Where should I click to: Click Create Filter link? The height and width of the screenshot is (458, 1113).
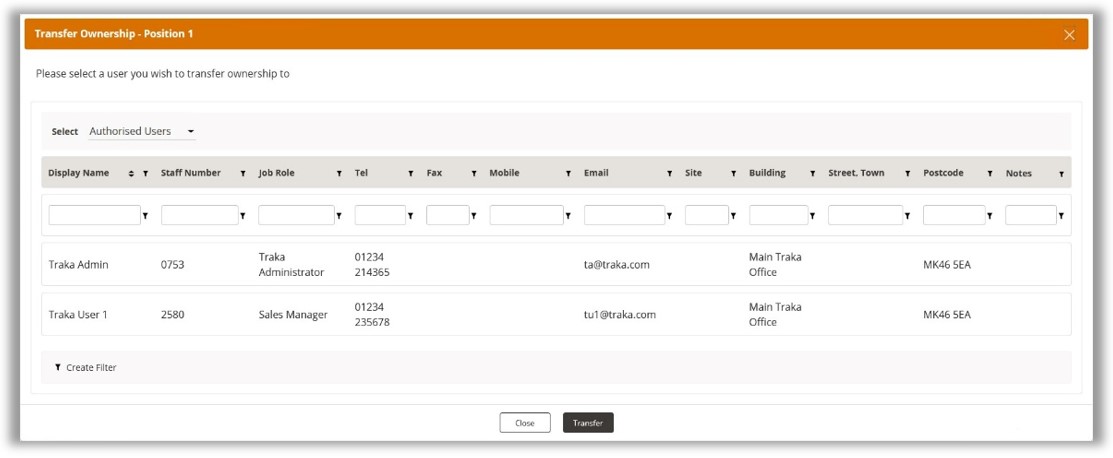pyautogui.click(x=86, y=368)
